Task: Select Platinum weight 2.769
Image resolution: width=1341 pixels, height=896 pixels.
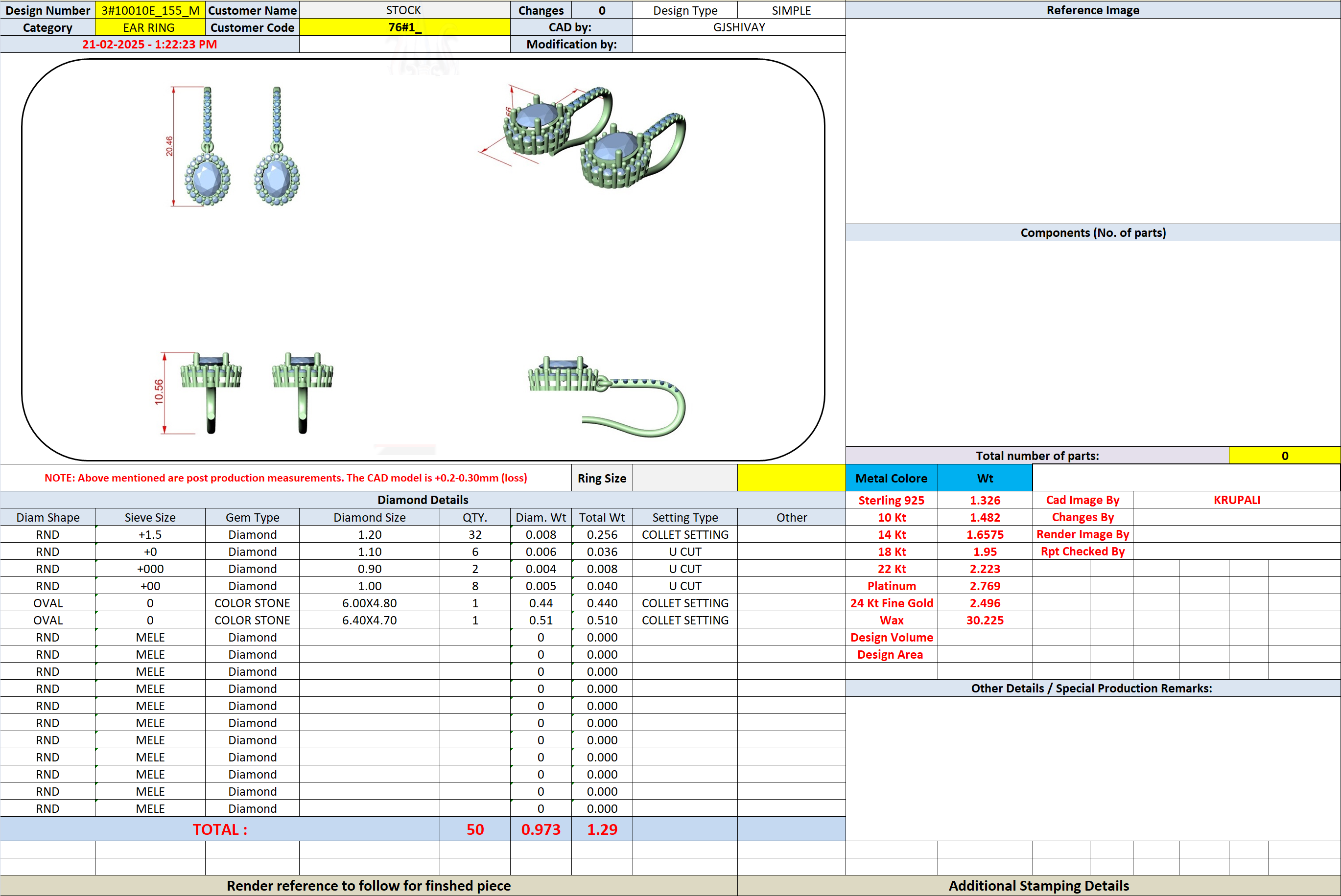Action: coord(985,586)
